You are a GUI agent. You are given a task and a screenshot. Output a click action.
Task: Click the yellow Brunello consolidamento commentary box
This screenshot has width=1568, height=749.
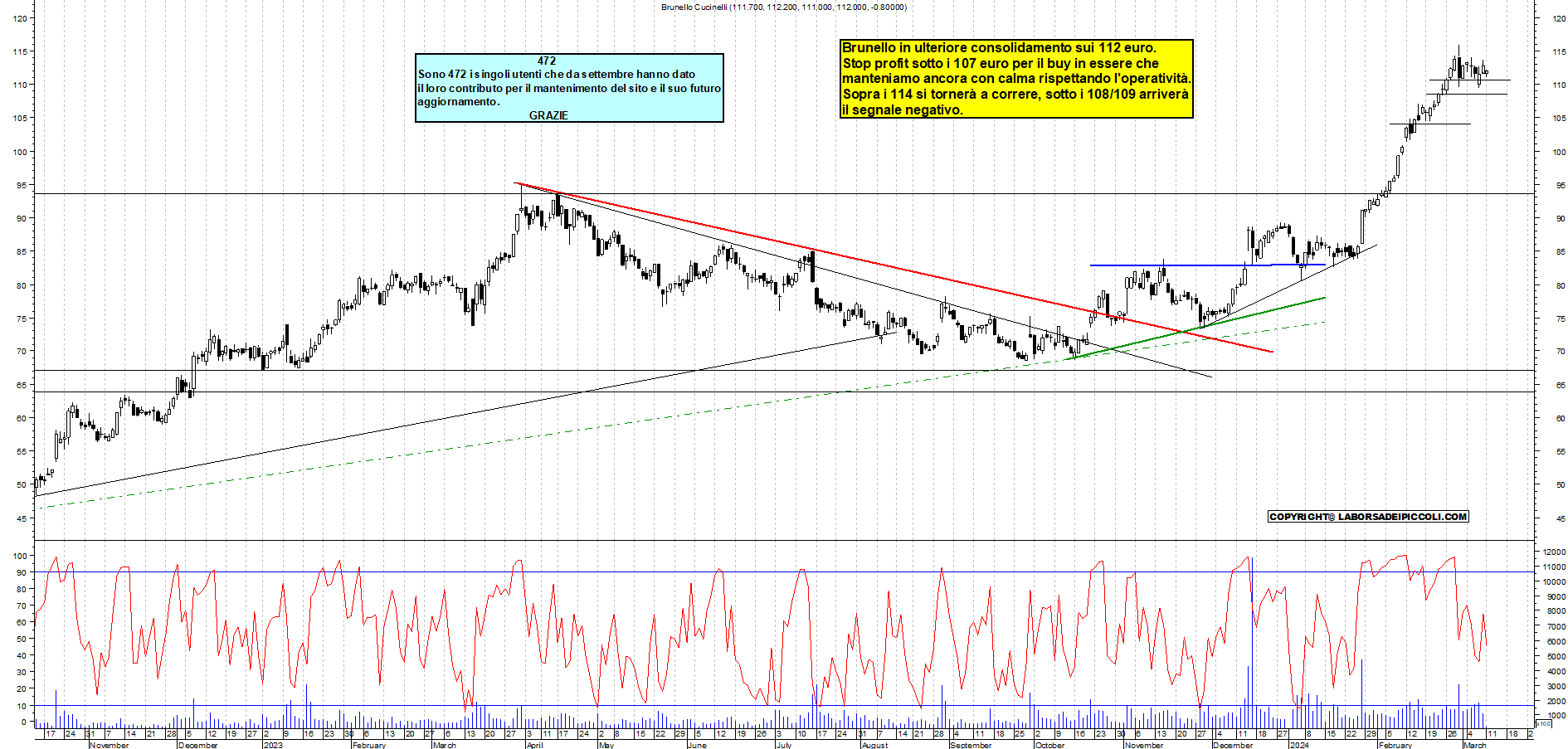coord(1016,79)
